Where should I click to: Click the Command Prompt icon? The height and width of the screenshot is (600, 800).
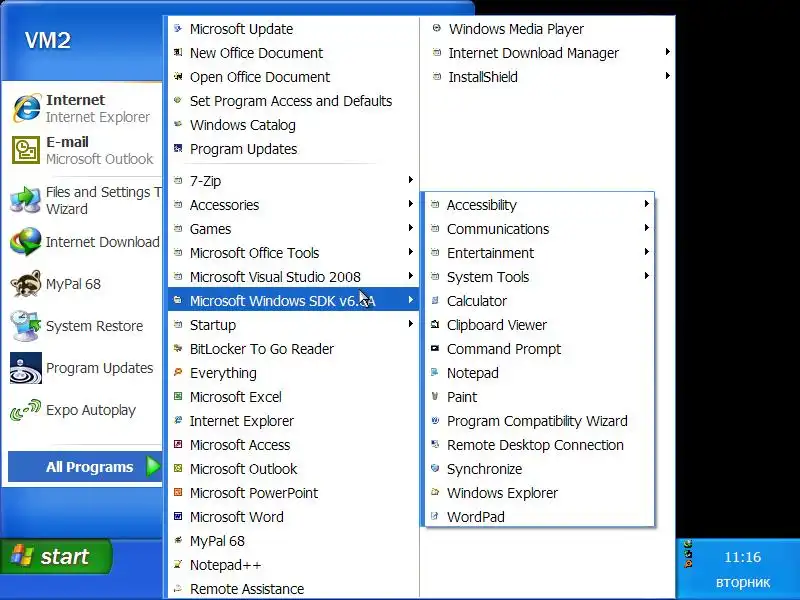point(435,348)
